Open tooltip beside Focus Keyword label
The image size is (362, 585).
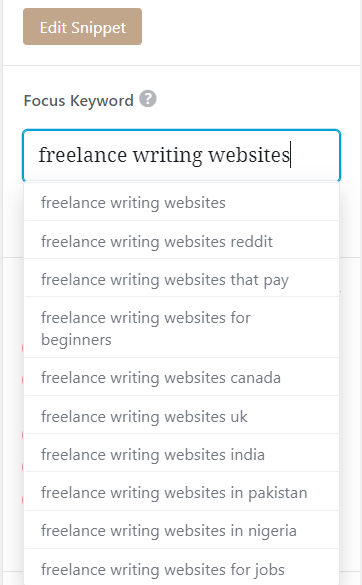148,99
